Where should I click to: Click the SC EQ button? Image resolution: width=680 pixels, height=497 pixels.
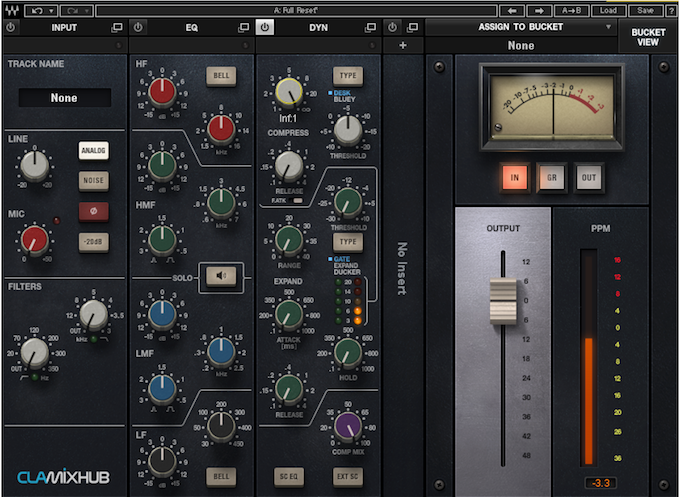(x=288, y=477)
